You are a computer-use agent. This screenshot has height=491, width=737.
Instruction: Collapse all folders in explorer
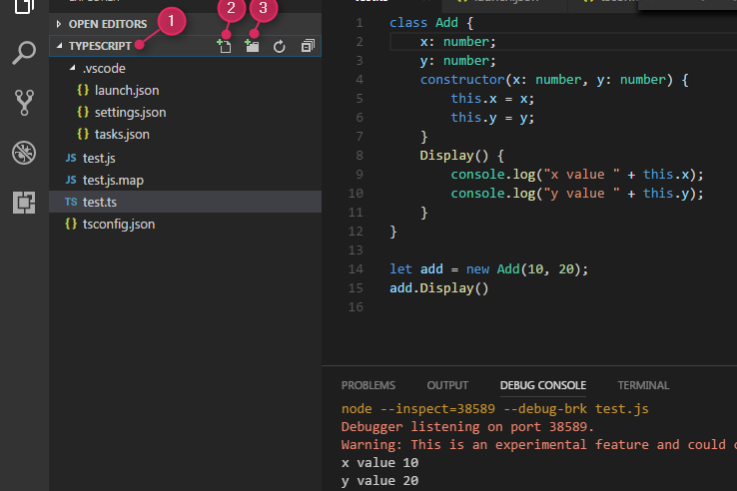click(307, 46)
